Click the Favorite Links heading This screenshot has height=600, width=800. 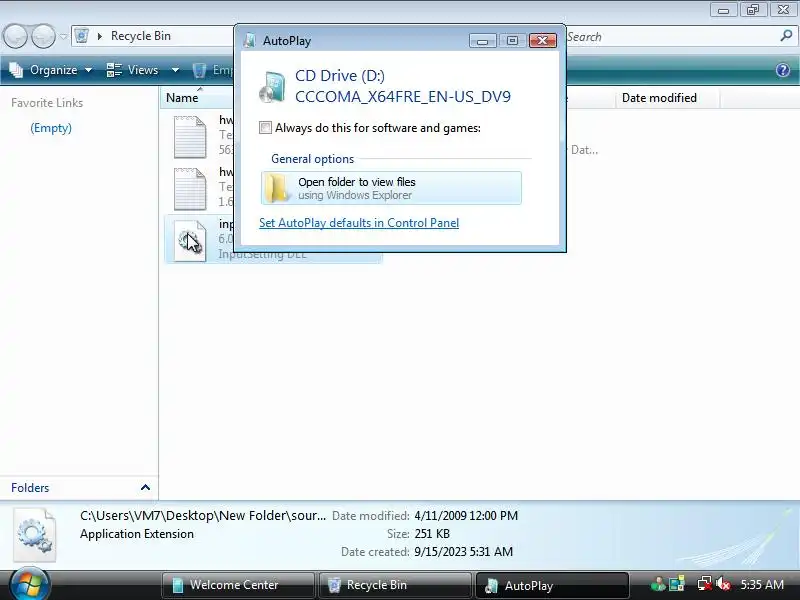point(47,103)
